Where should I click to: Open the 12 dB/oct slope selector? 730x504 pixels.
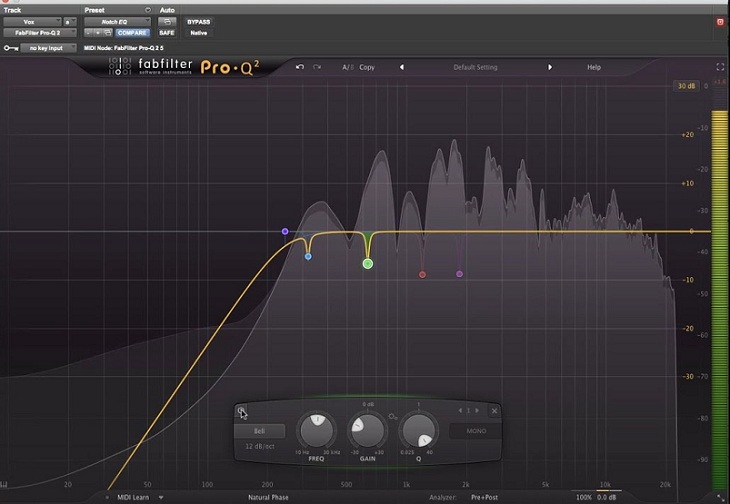pyautogui.click(x=259, y=446)
